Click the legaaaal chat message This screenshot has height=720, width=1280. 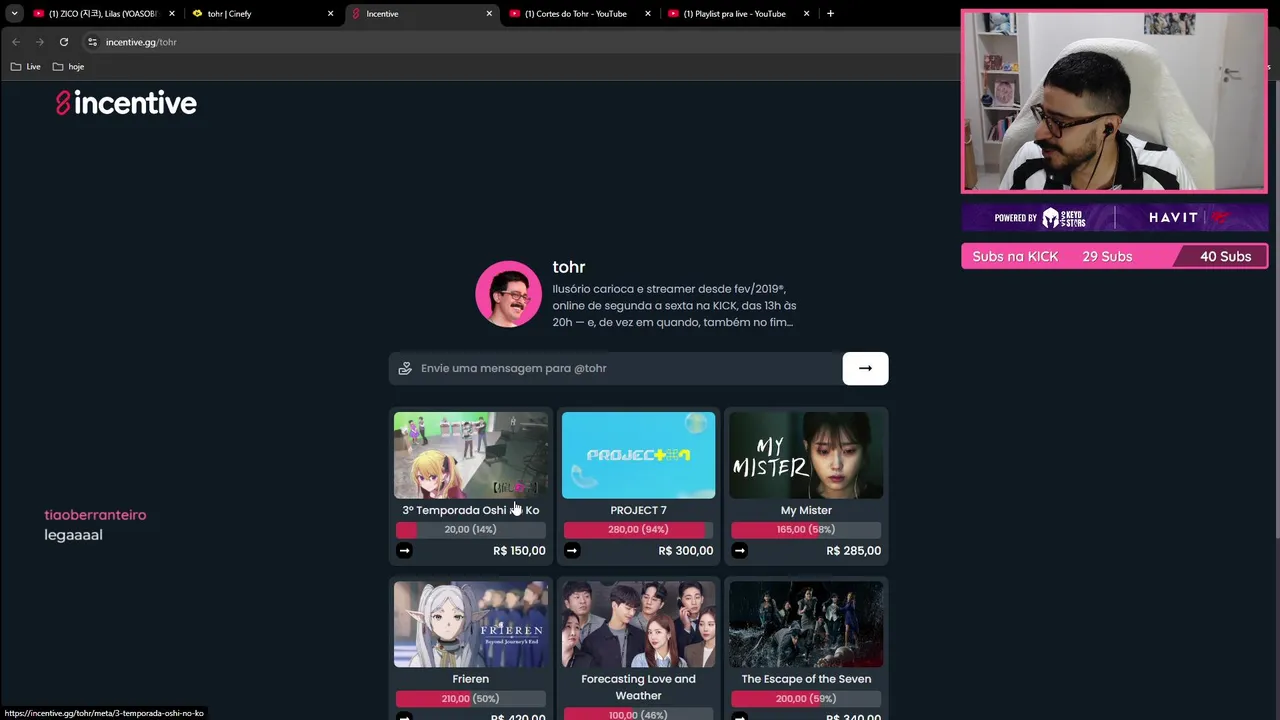[x=73, y=535]
